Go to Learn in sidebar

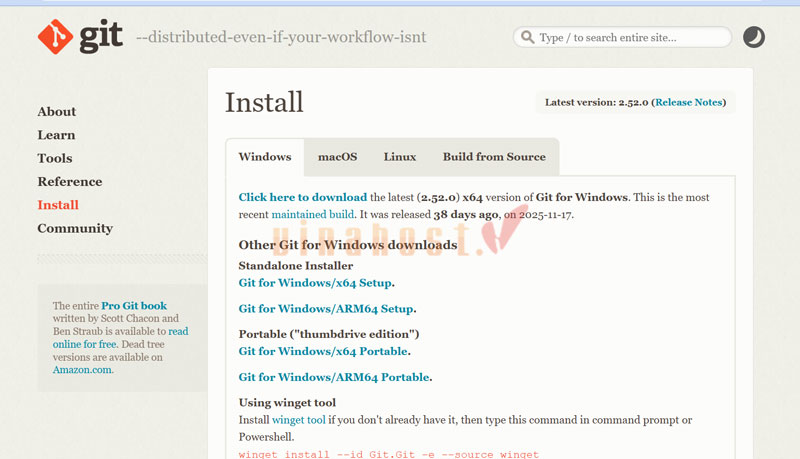(56, 135)
